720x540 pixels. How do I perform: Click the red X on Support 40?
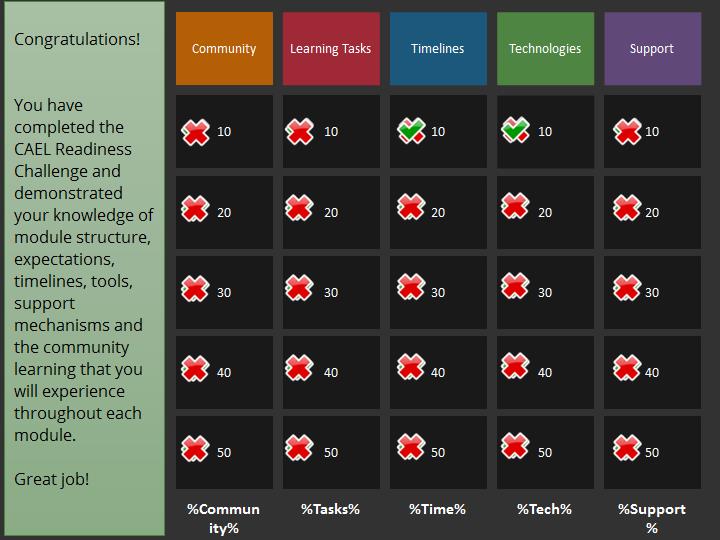627,368
